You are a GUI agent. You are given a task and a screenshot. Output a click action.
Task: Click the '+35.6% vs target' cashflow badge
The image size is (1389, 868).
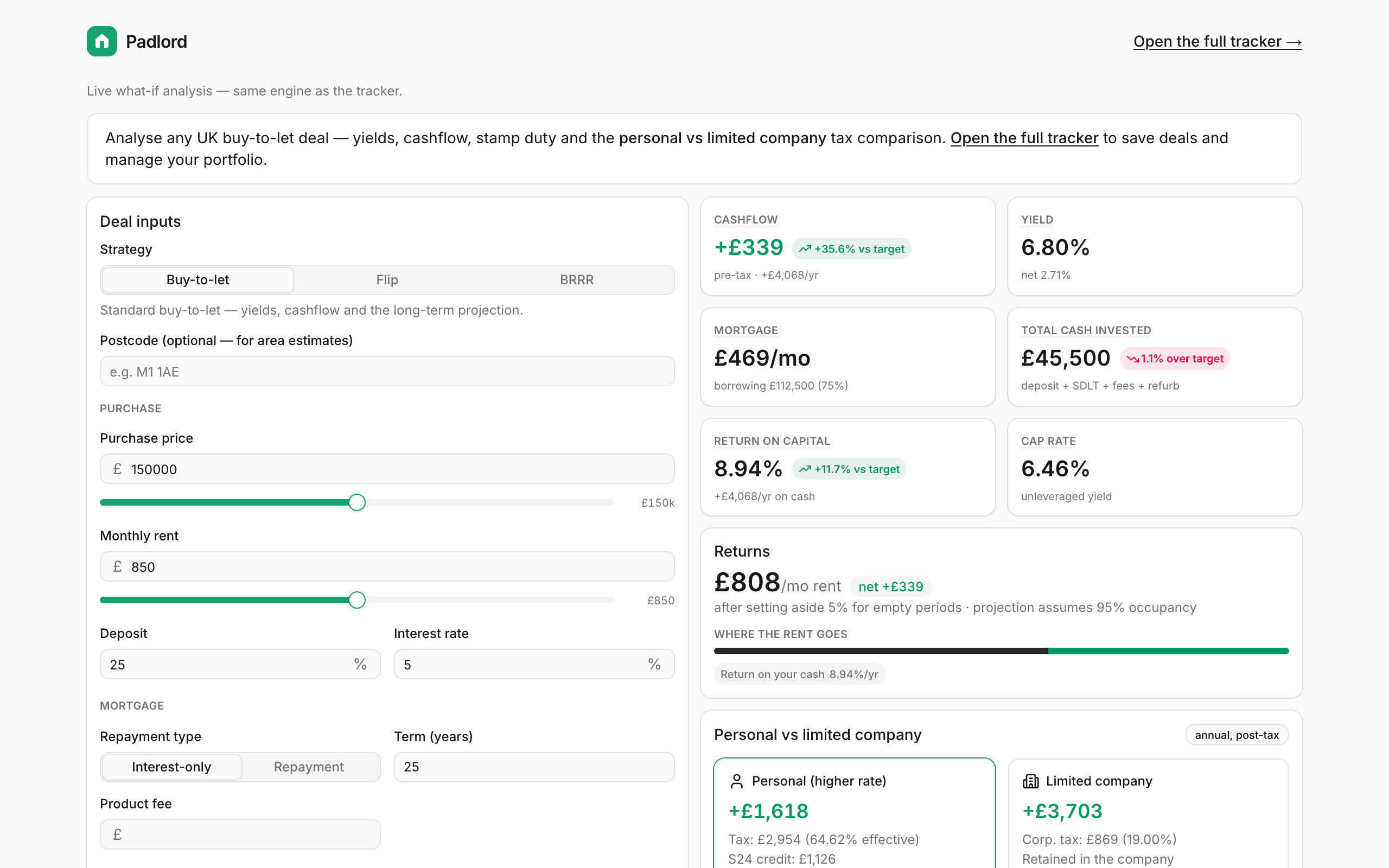pos(852,248)
